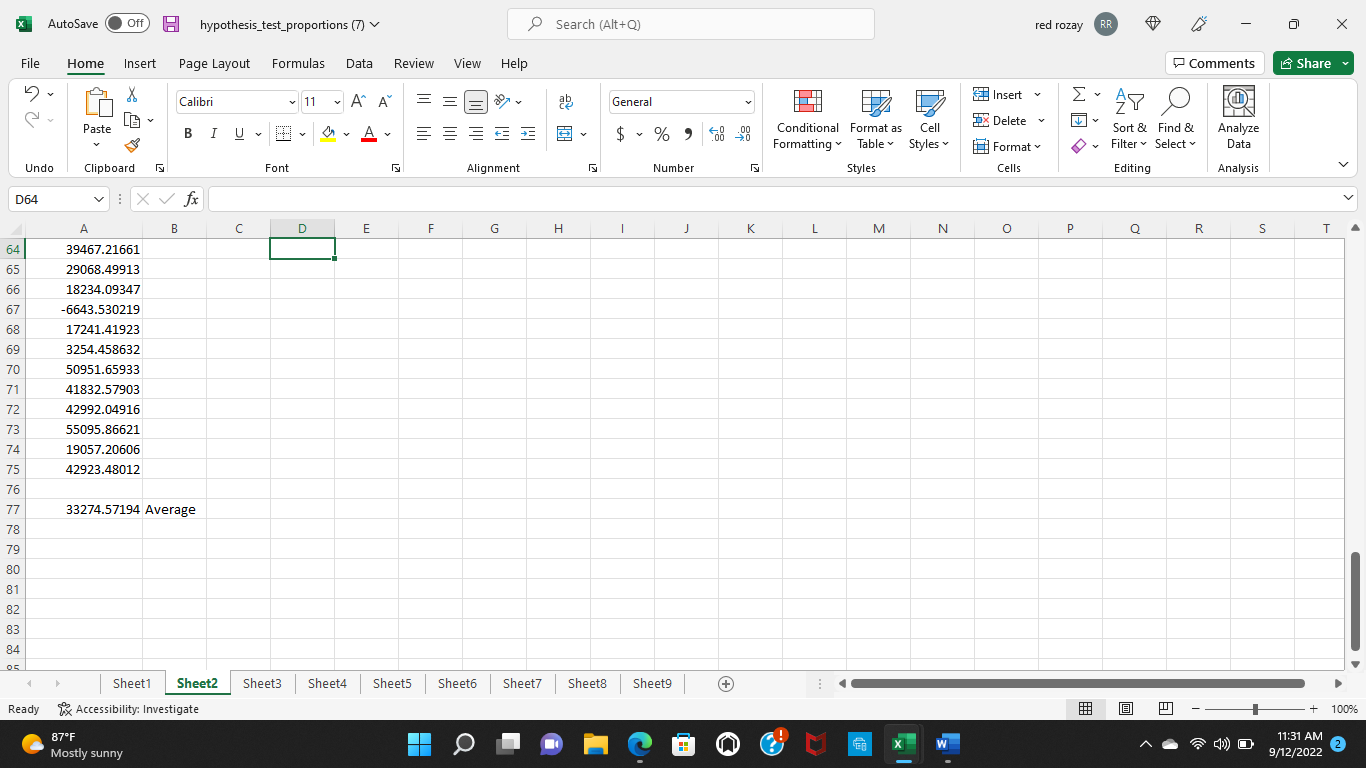Click the zoom slider handle
1366x768 pixels.
point(1255,709)
